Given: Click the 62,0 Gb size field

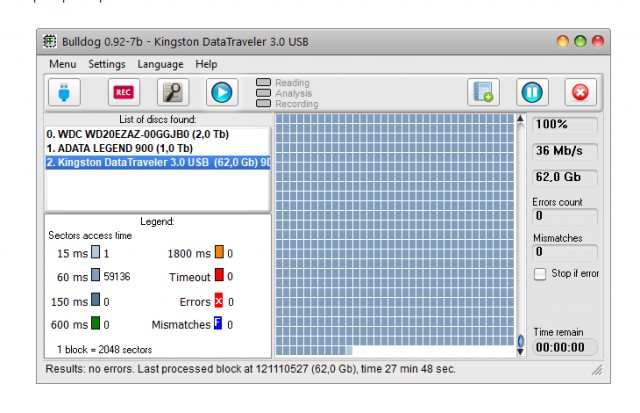Looking at the screenshot, I should 565,178.
